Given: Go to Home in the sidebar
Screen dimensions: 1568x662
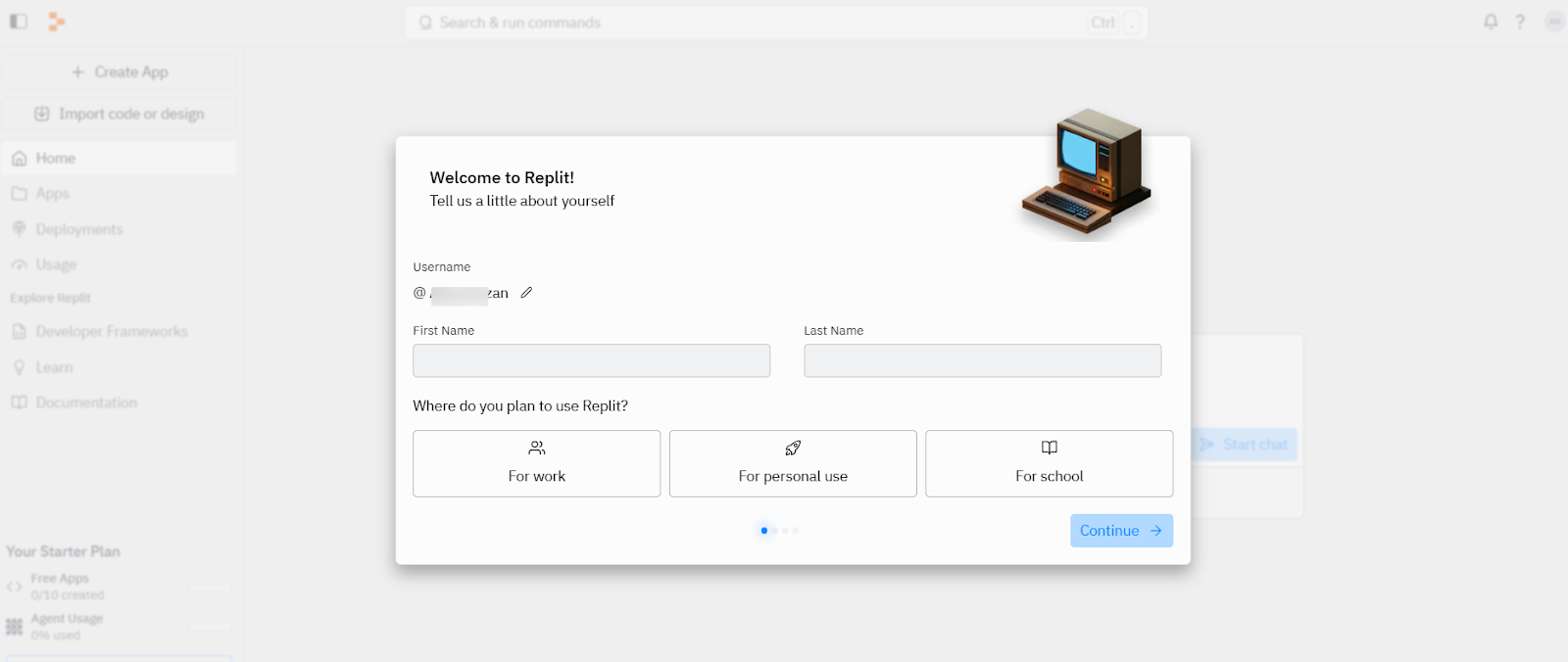Looking at the screenshot, I should coord(119,158).
